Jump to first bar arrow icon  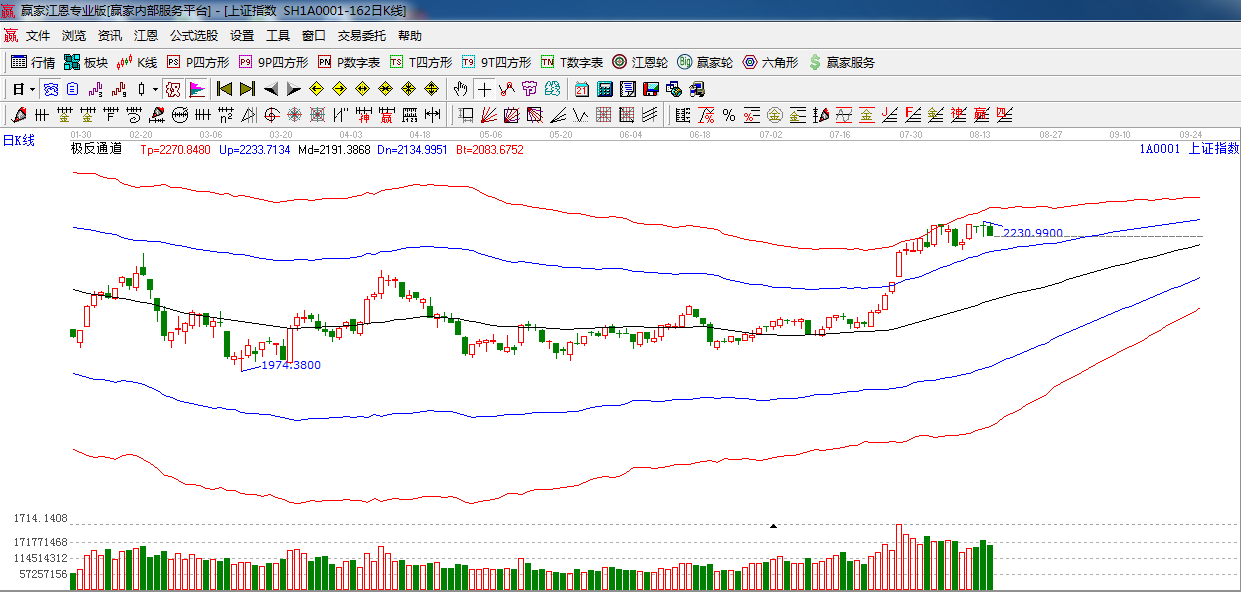click(x=224, y=89)
